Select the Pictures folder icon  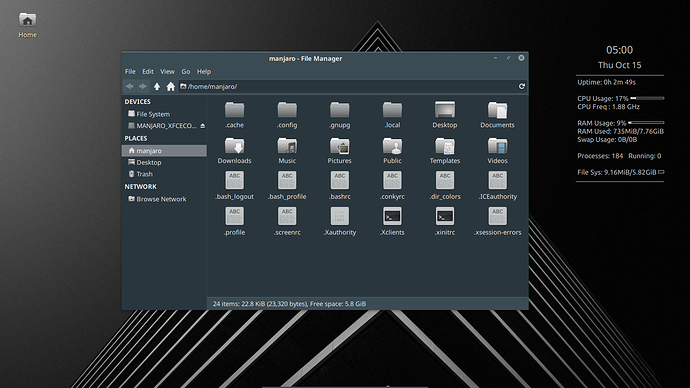tap(339, 146)
